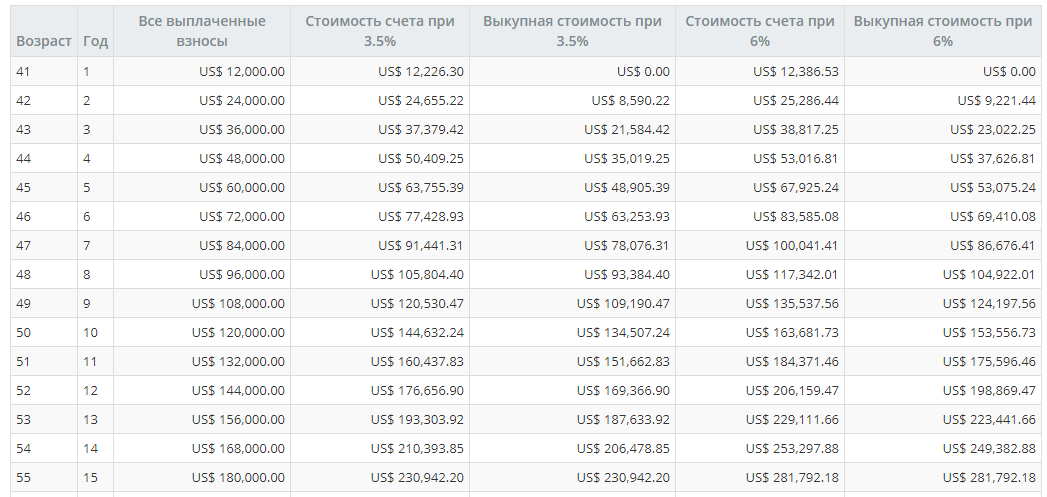The image size is (1047, 497).
Task: Select the US$ 53,016.81 cell
Action: pyautogui.click(x=760, y=158)
